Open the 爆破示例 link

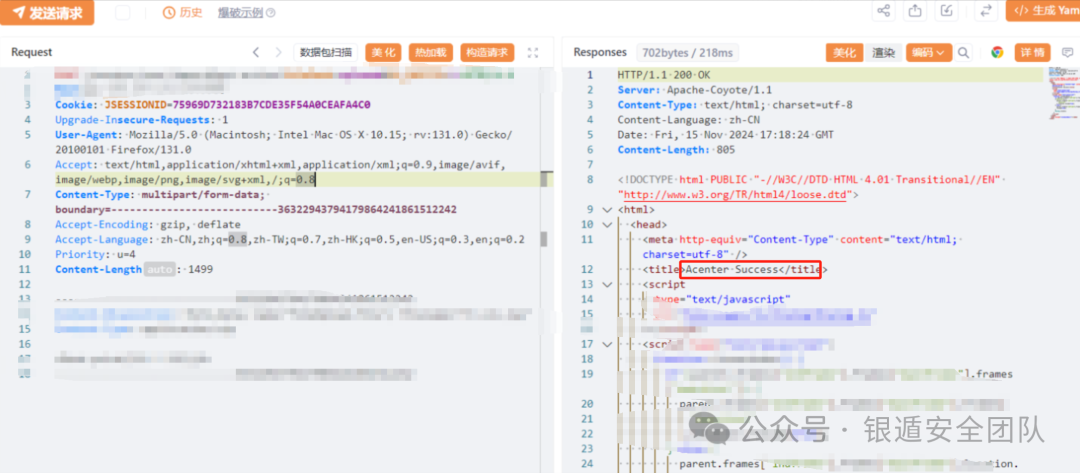[x=241, y=12]
